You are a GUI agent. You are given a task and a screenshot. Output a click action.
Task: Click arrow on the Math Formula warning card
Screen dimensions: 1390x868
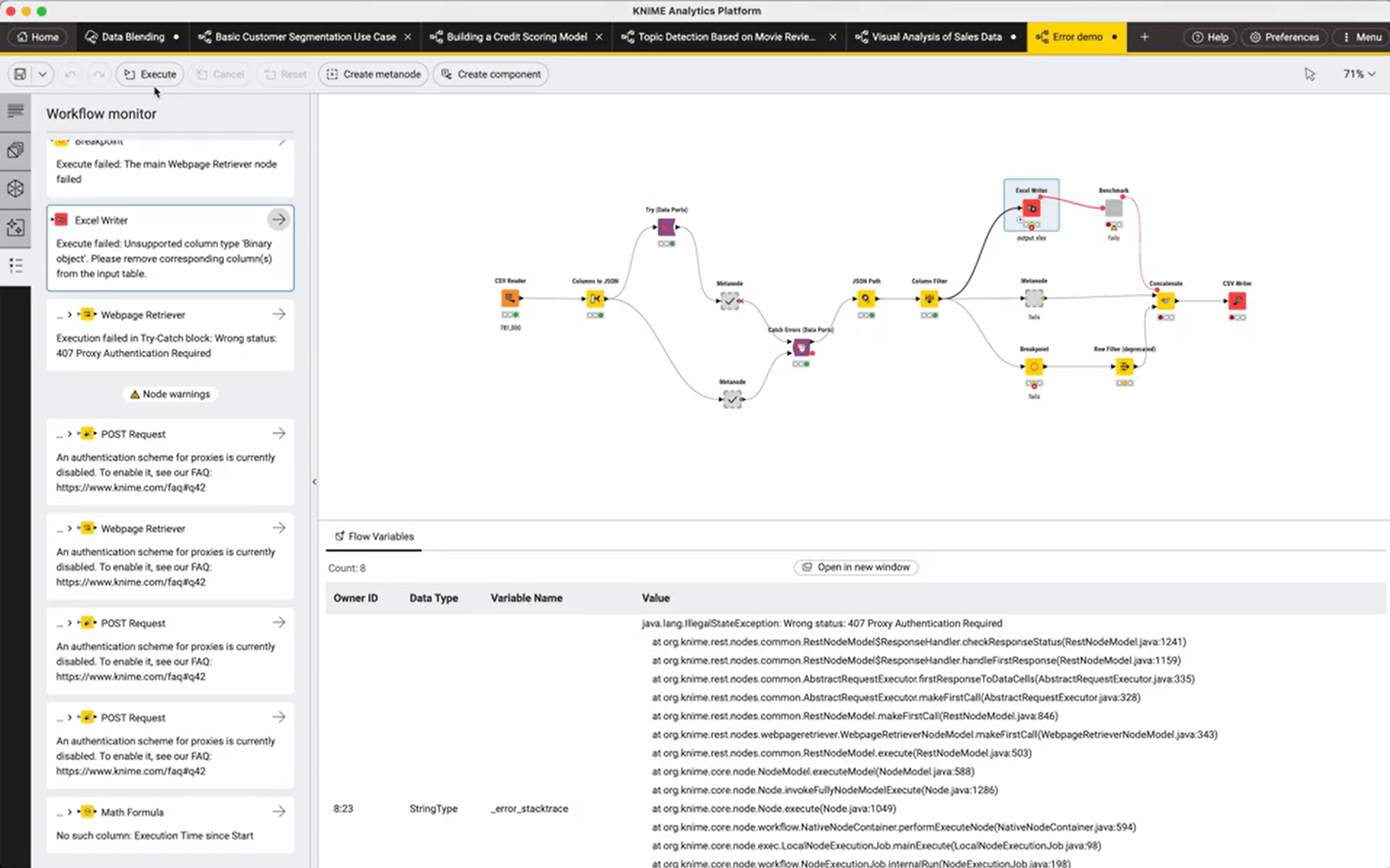(x=278, y=811)
